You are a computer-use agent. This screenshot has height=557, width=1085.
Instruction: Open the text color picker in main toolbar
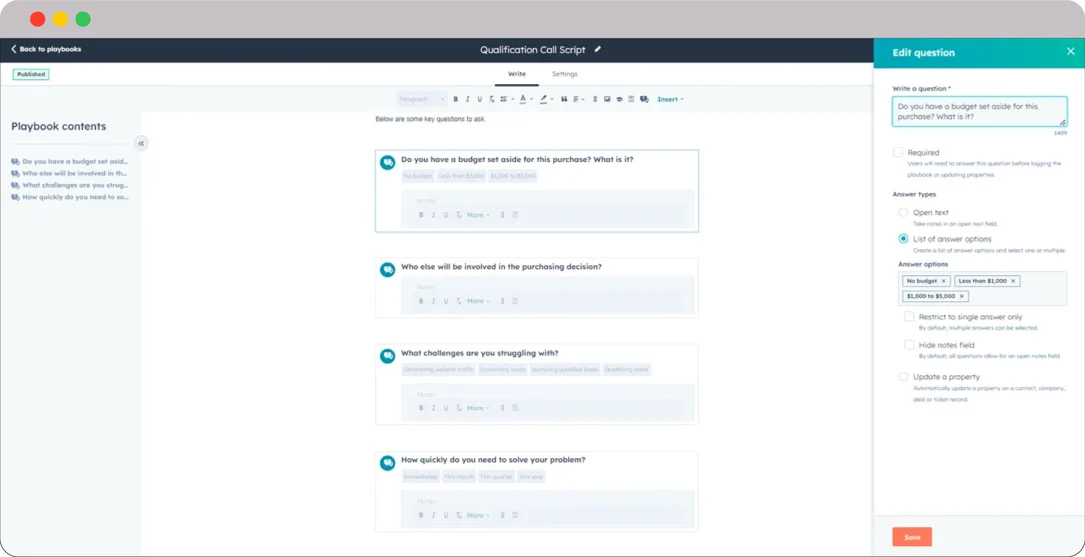tap(526, 99)
